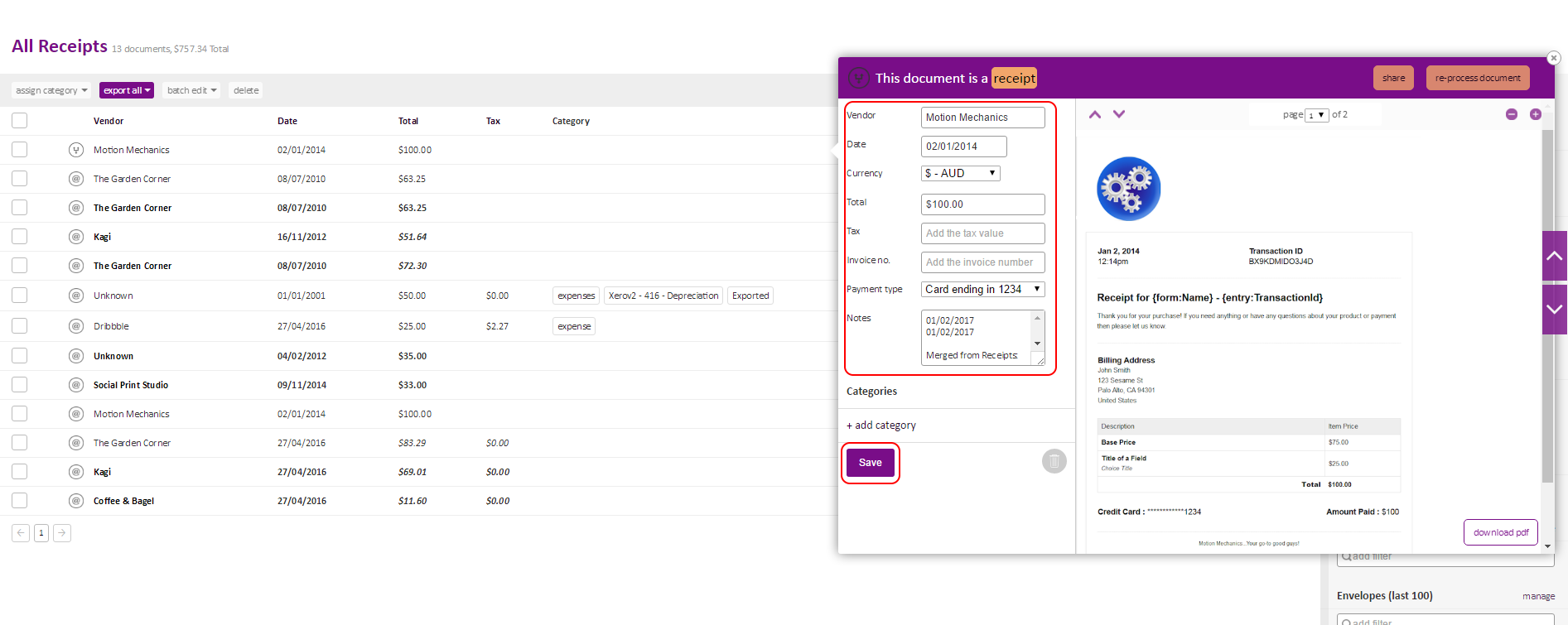1568x625 pixels.
Task: Click the Motion Mechanics gear logo in preview
Action: 1128,189
